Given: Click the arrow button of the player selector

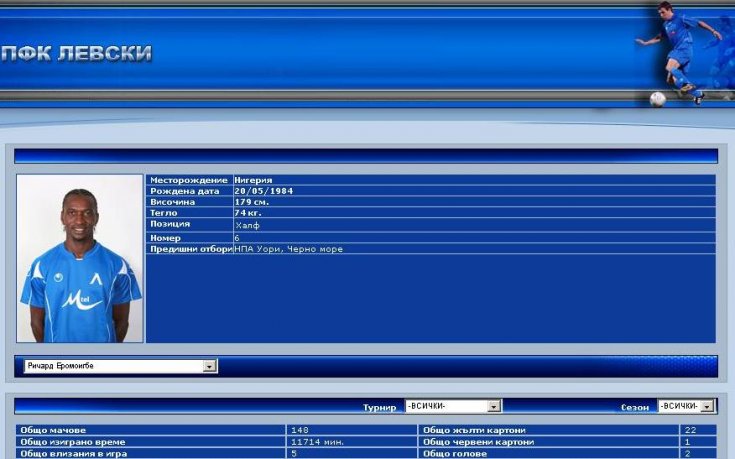Looking at the screenshot, I should click(x=210, y=366).
